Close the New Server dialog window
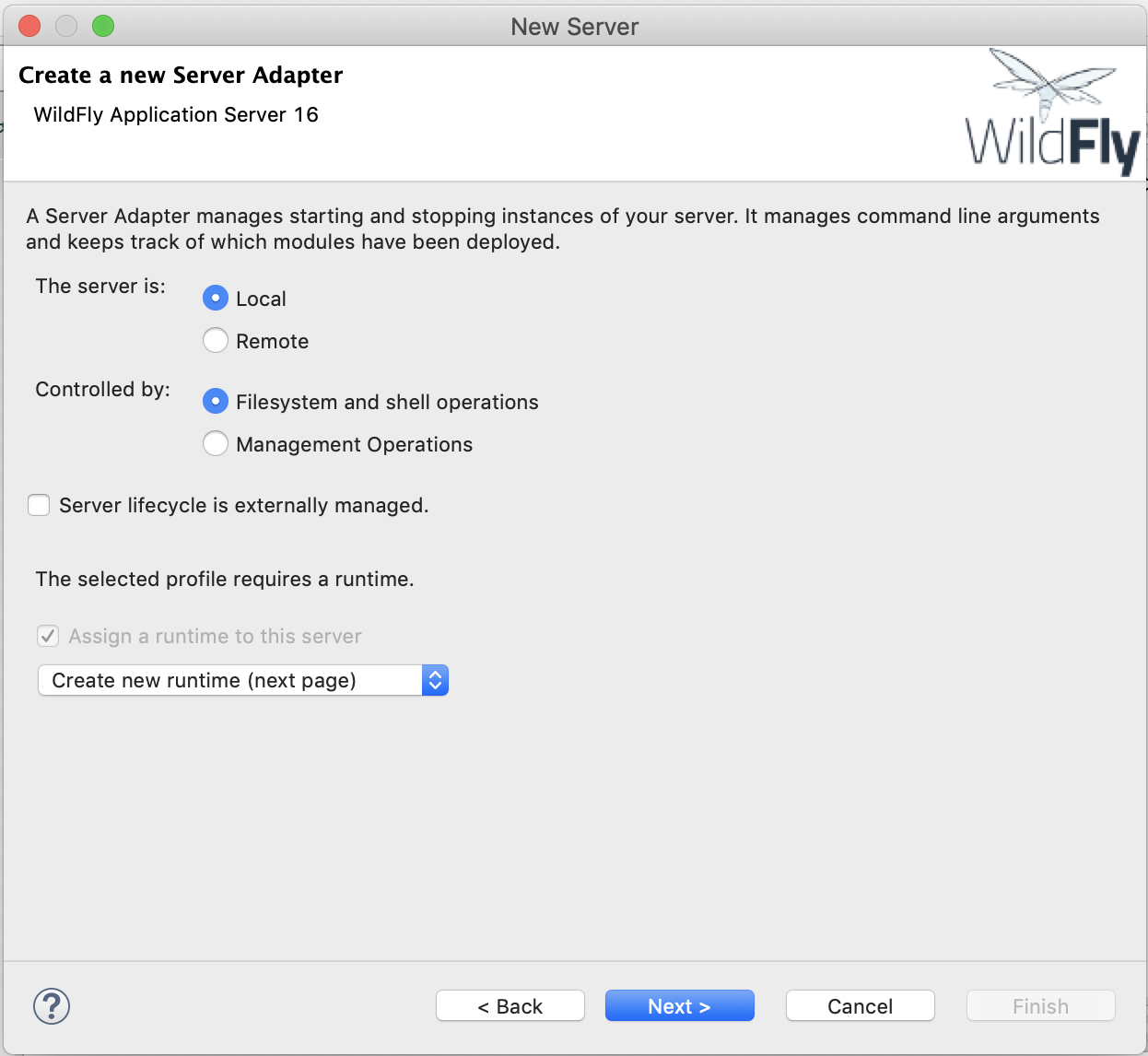 click(29, 26)
